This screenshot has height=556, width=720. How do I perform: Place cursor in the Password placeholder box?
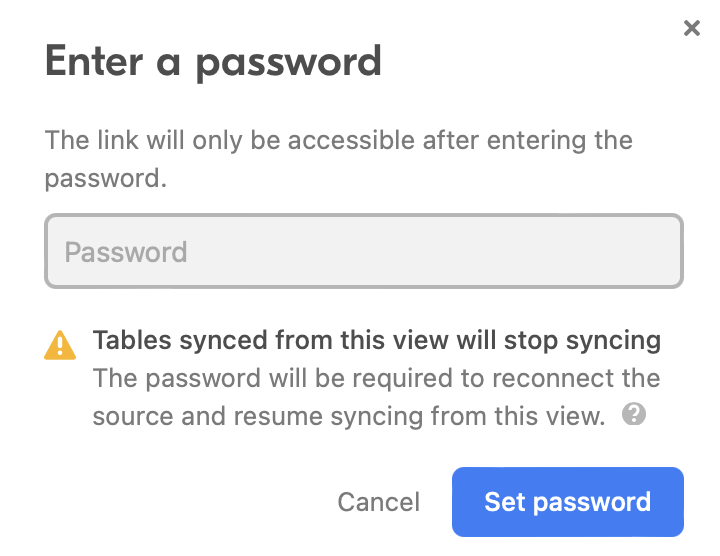[364, 251]
